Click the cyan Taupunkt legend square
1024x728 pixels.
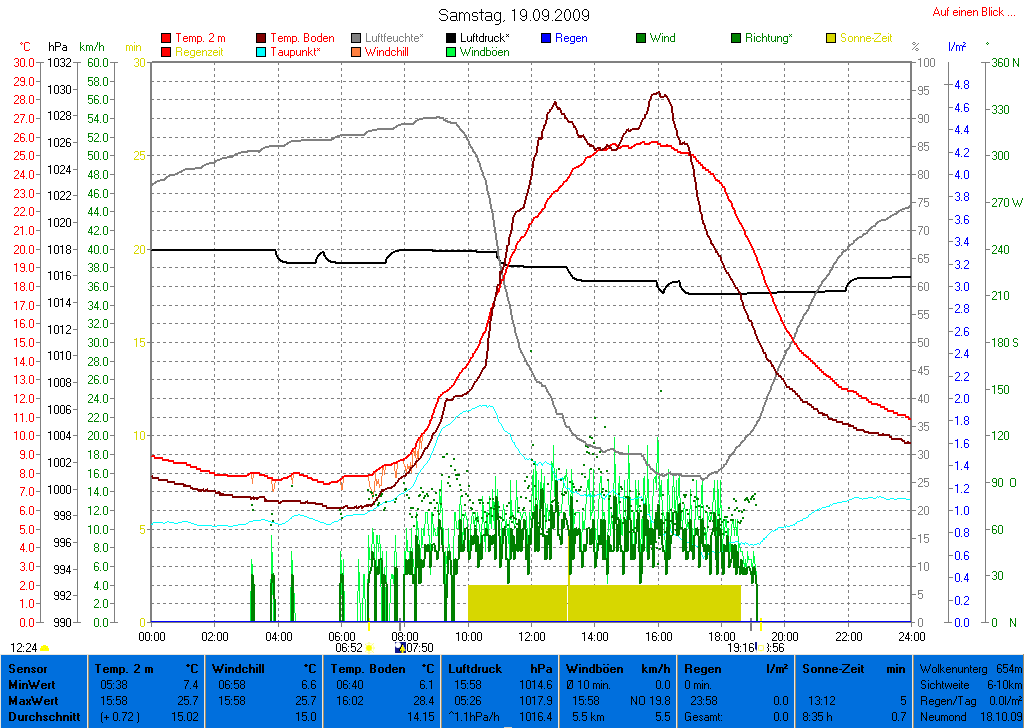point(261,52)
